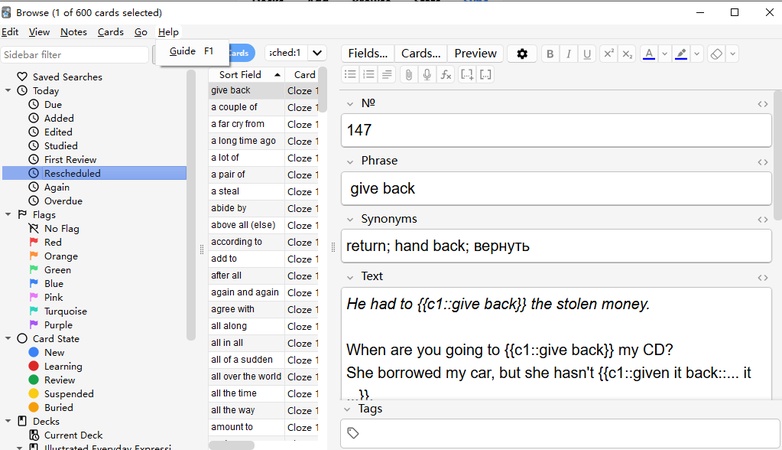Click the Card column header
The width and height of the screenshot is (782, 450).
click(304, 75)
